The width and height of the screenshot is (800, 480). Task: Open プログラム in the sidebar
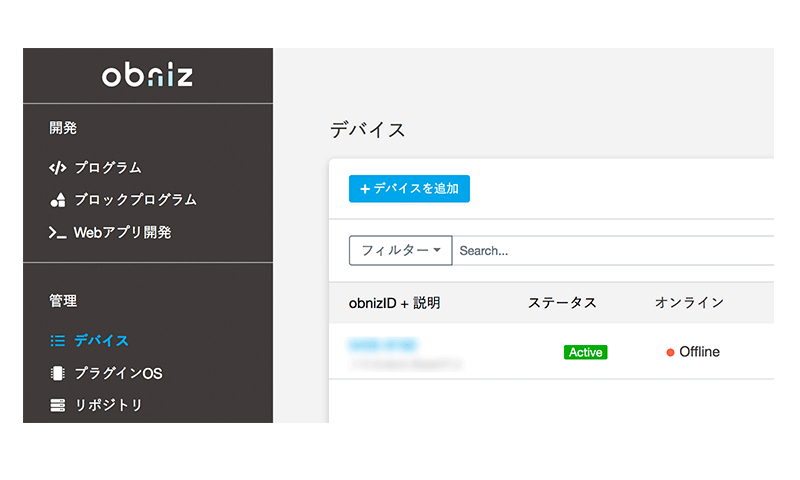click(x=108, y=167)
